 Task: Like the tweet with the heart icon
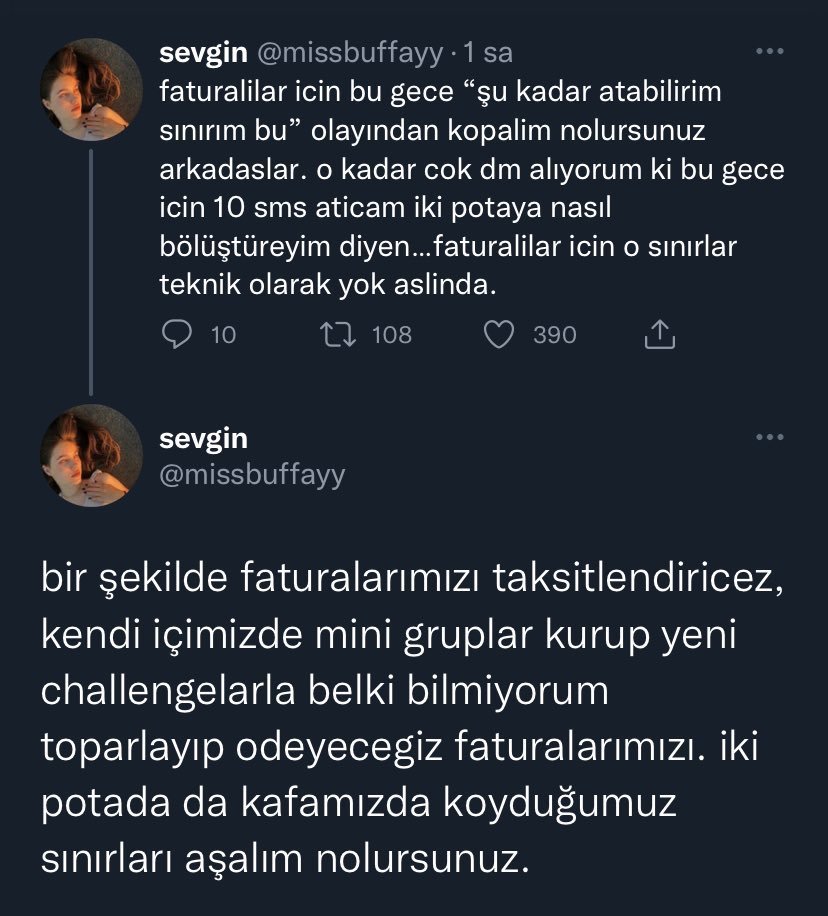tap(498, 334)
